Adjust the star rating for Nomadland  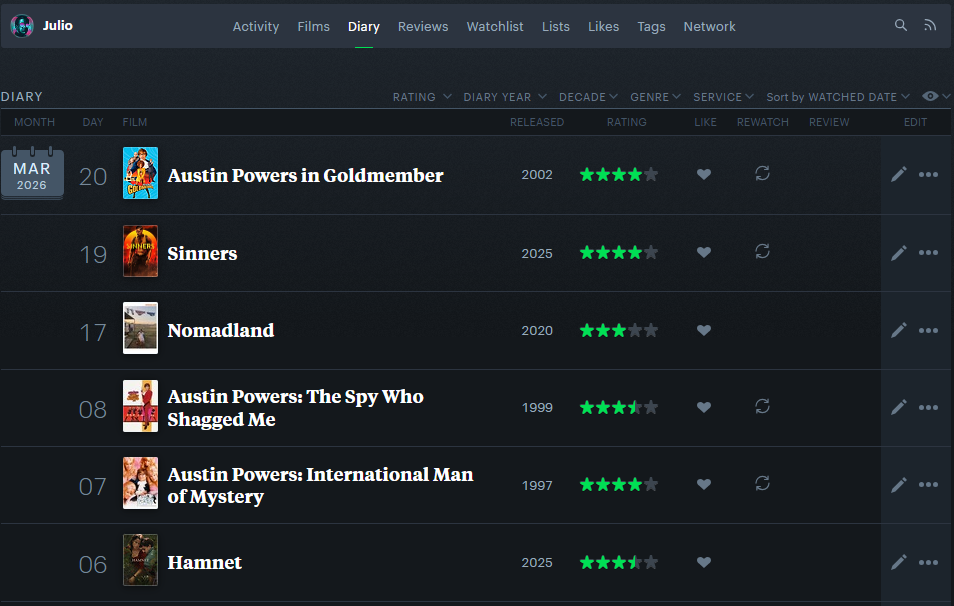[619, 330]
